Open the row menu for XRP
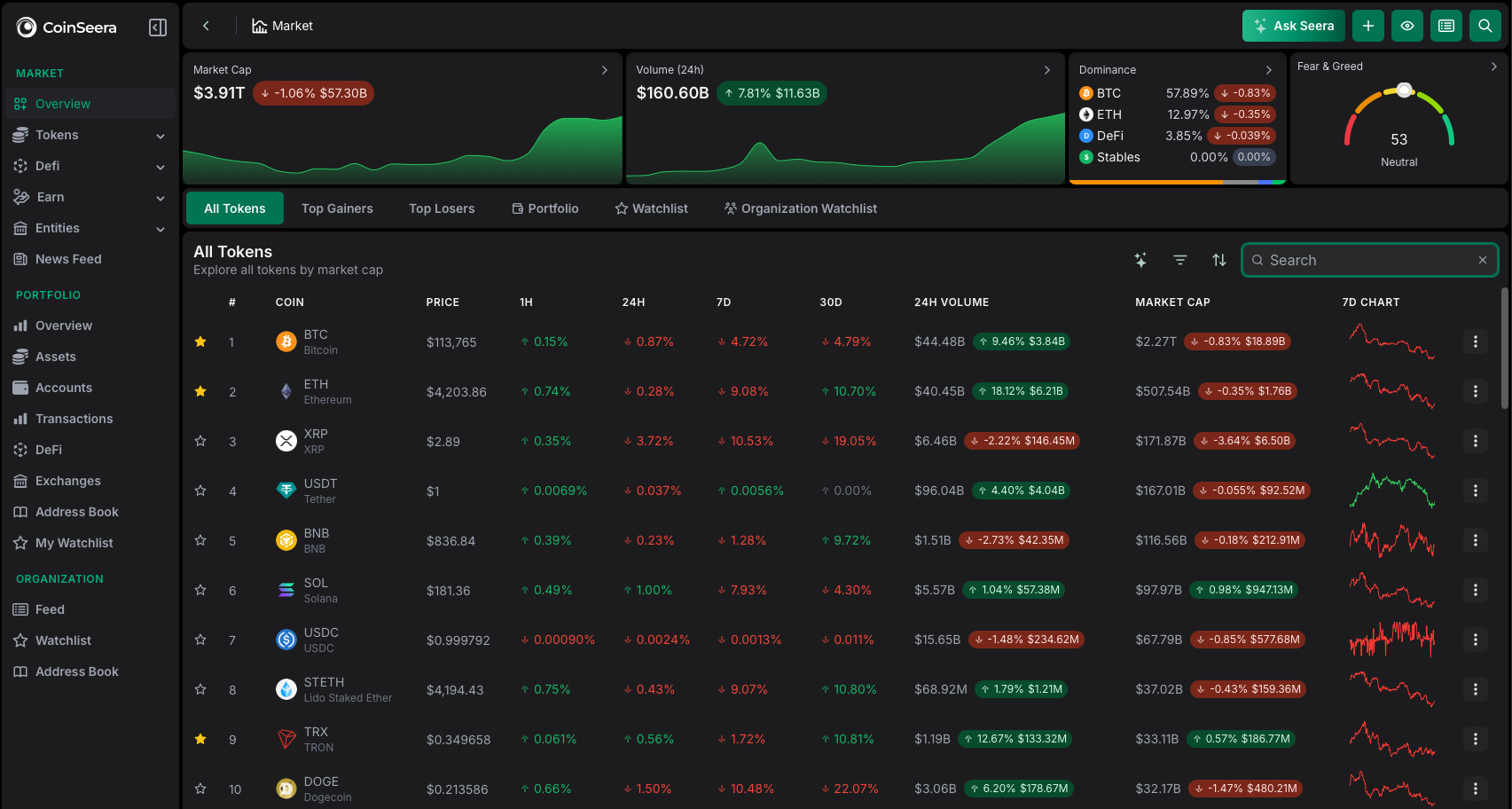 (1476, 441)
